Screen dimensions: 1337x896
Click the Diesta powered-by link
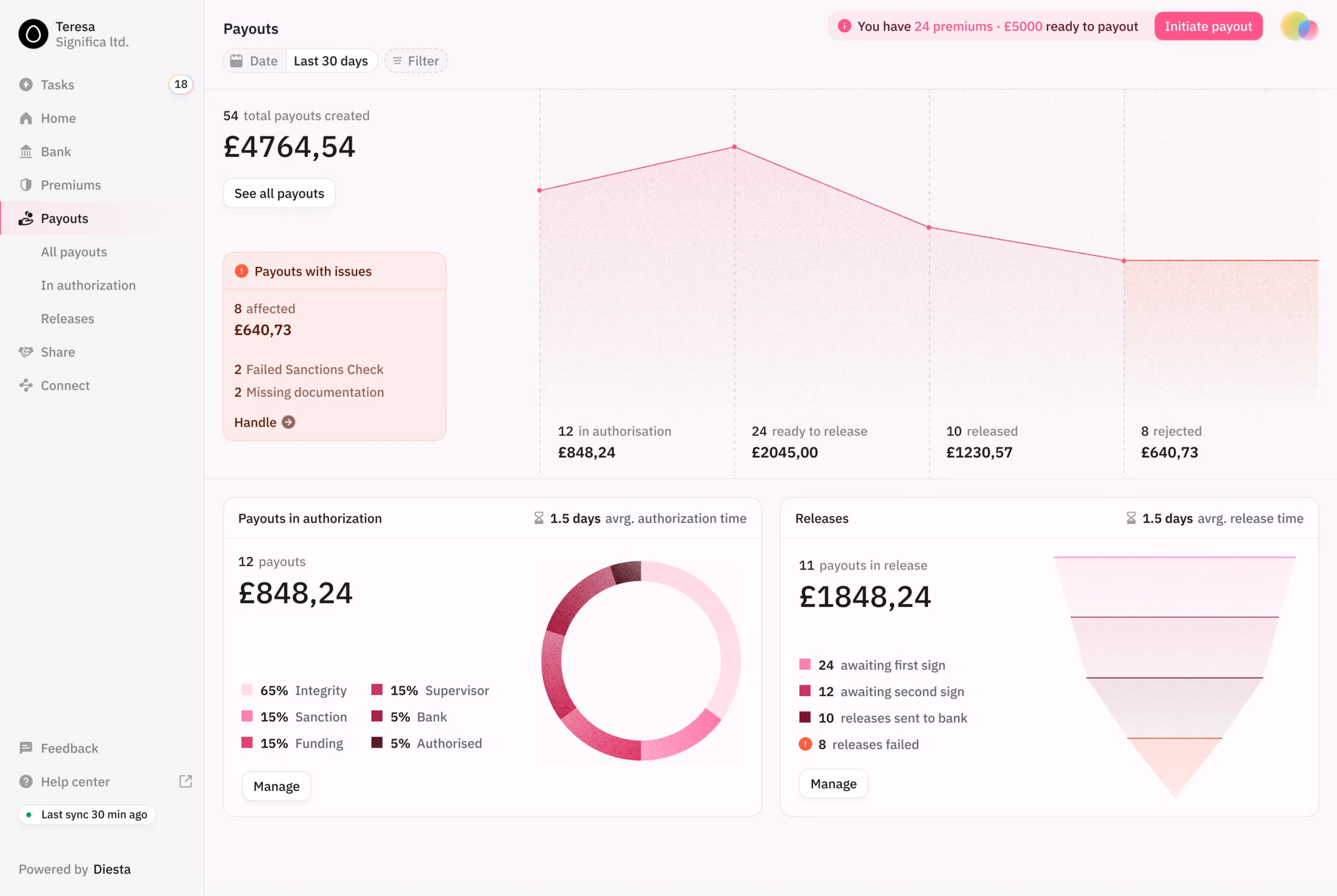click(112, 869)
